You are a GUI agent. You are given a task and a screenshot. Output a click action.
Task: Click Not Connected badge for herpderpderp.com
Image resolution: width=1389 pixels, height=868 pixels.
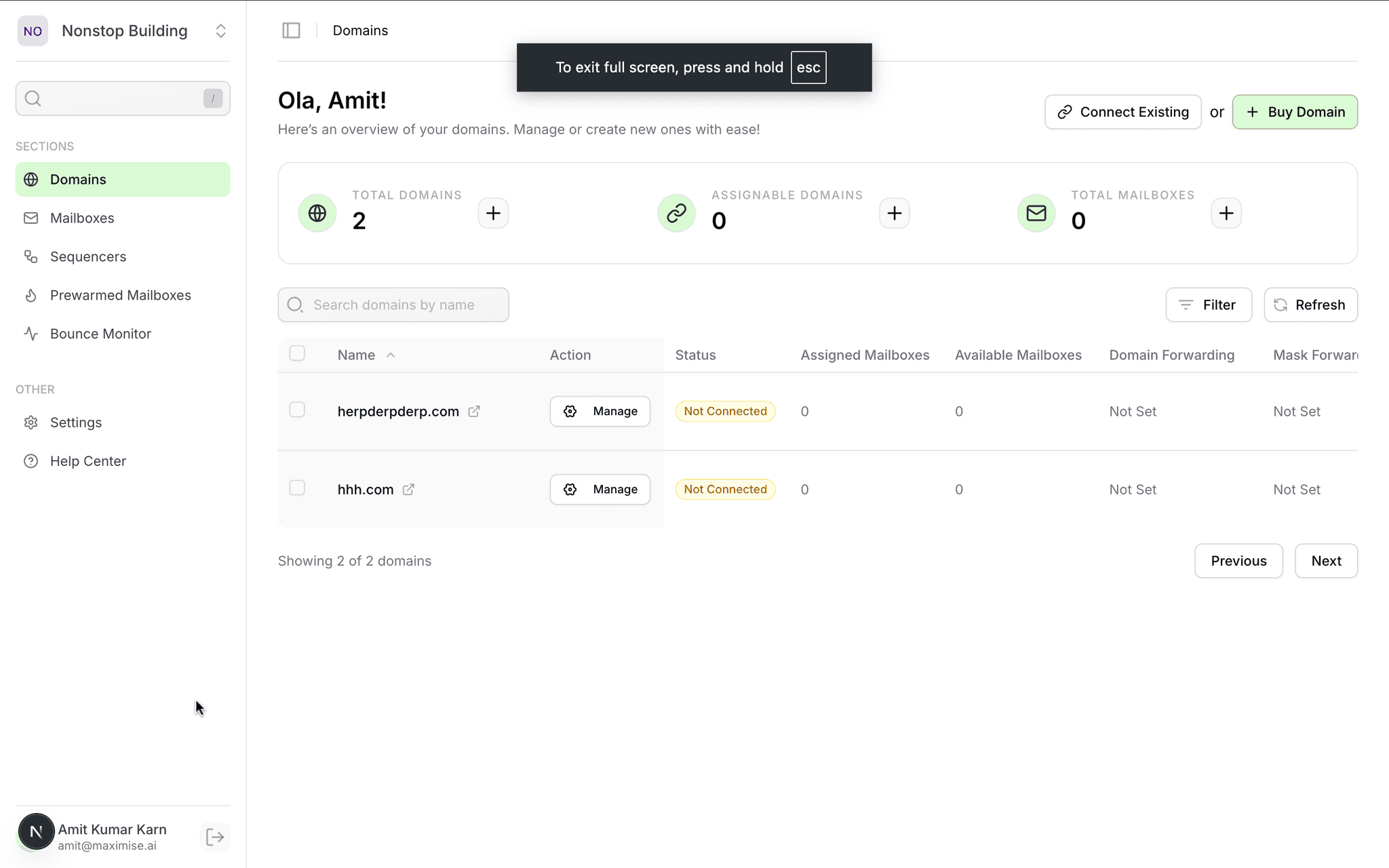coord(725,411)
